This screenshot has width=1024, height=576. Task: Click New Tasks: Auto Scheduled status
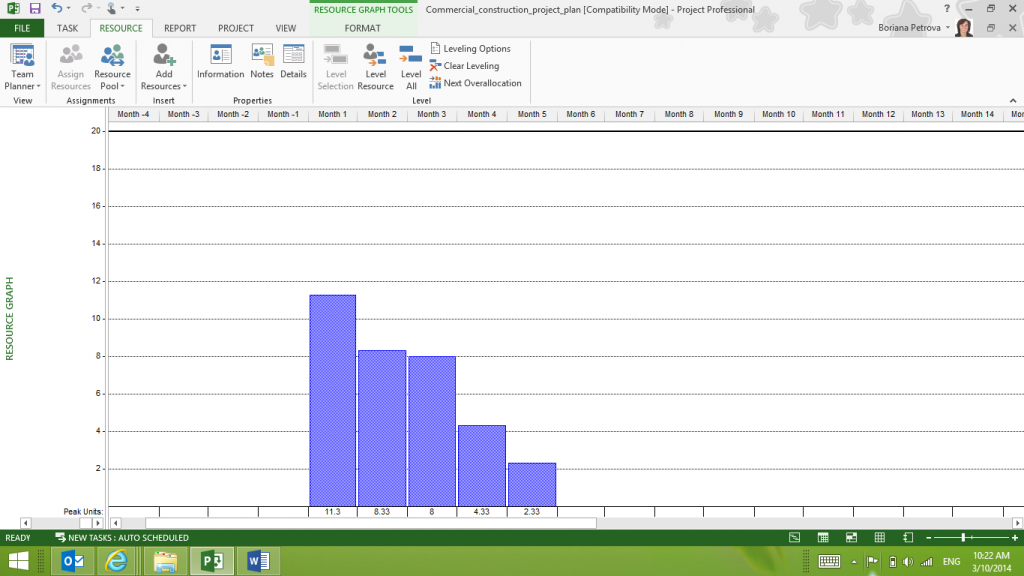pos(122,537)
